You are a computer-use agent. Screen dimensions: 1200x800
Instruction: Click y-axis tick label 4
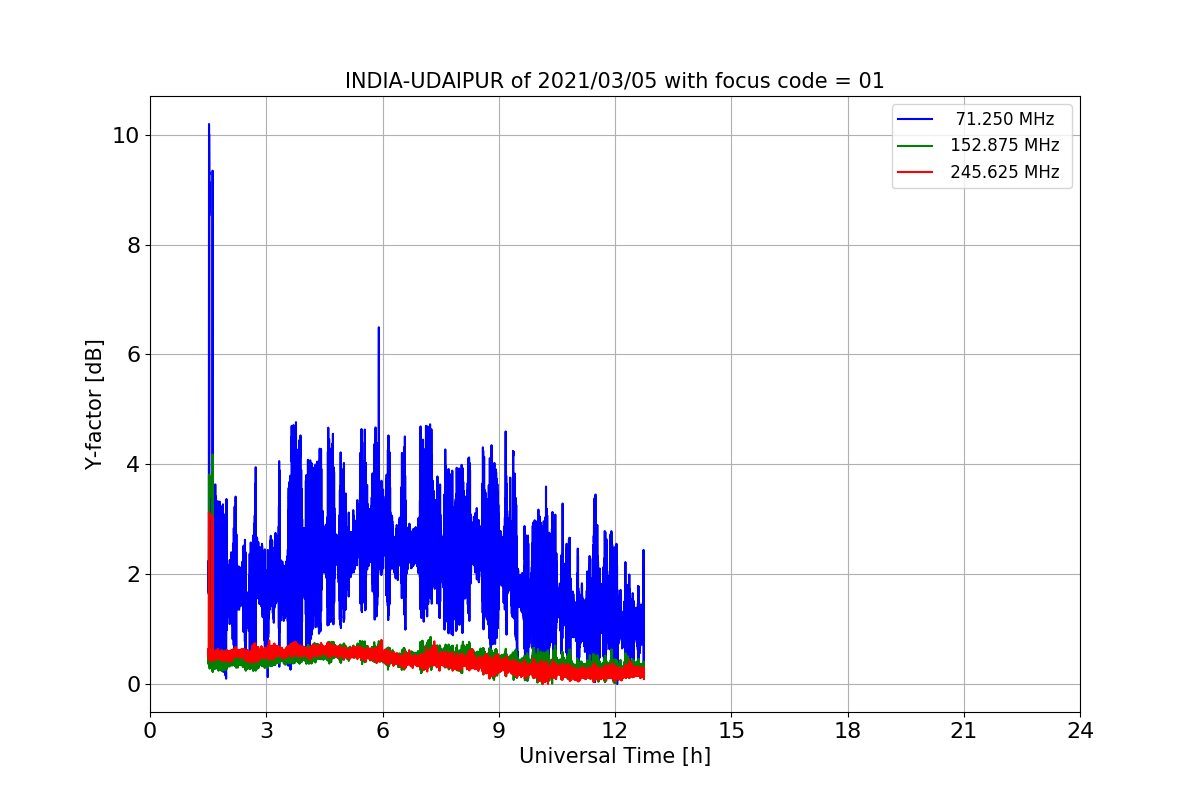pos(131,464)
